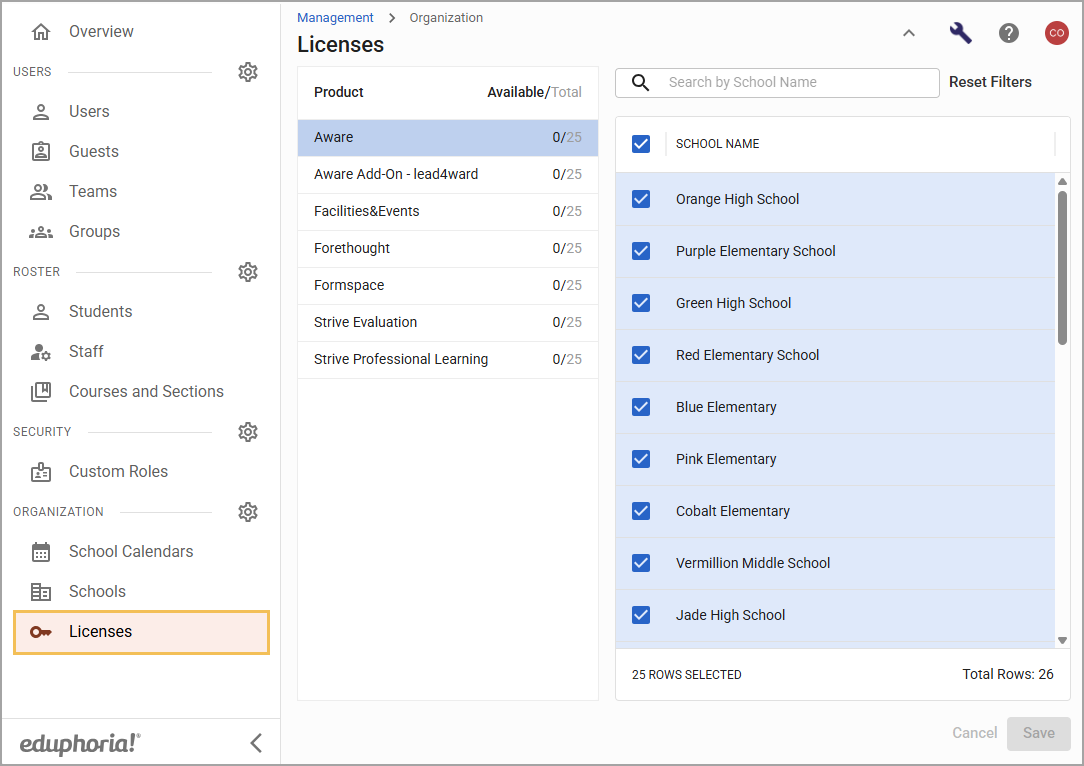
Task: Open Courses and Sections
Action: [147, 391]
